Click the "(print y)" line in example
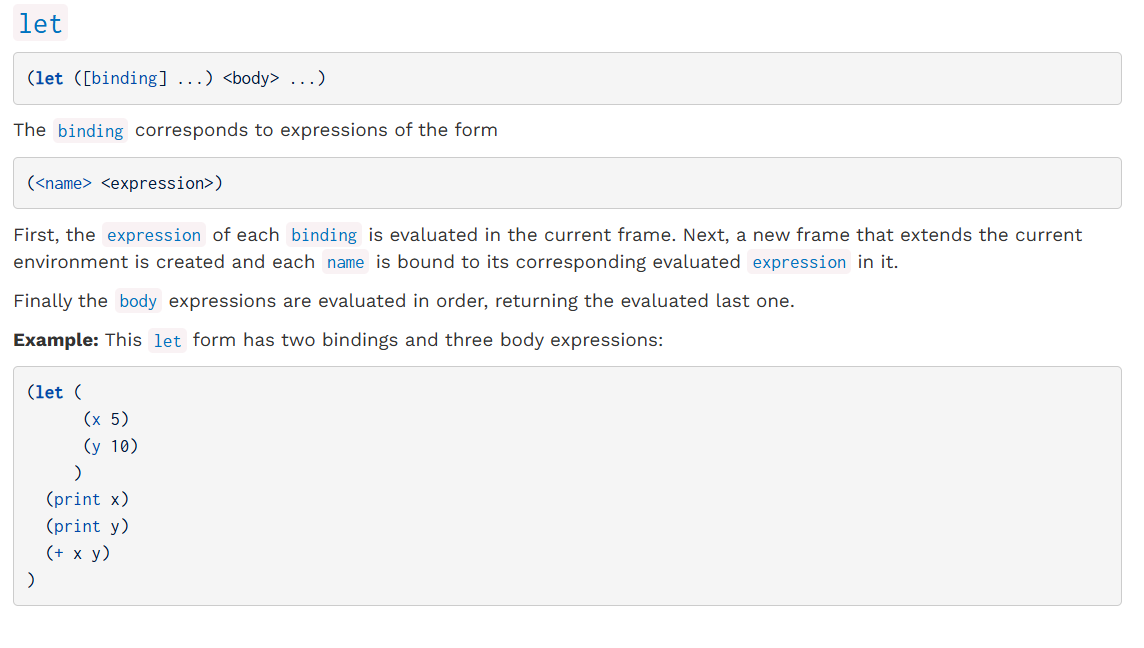Screen dimensions: 1144x648 click(x=88, y=526)
